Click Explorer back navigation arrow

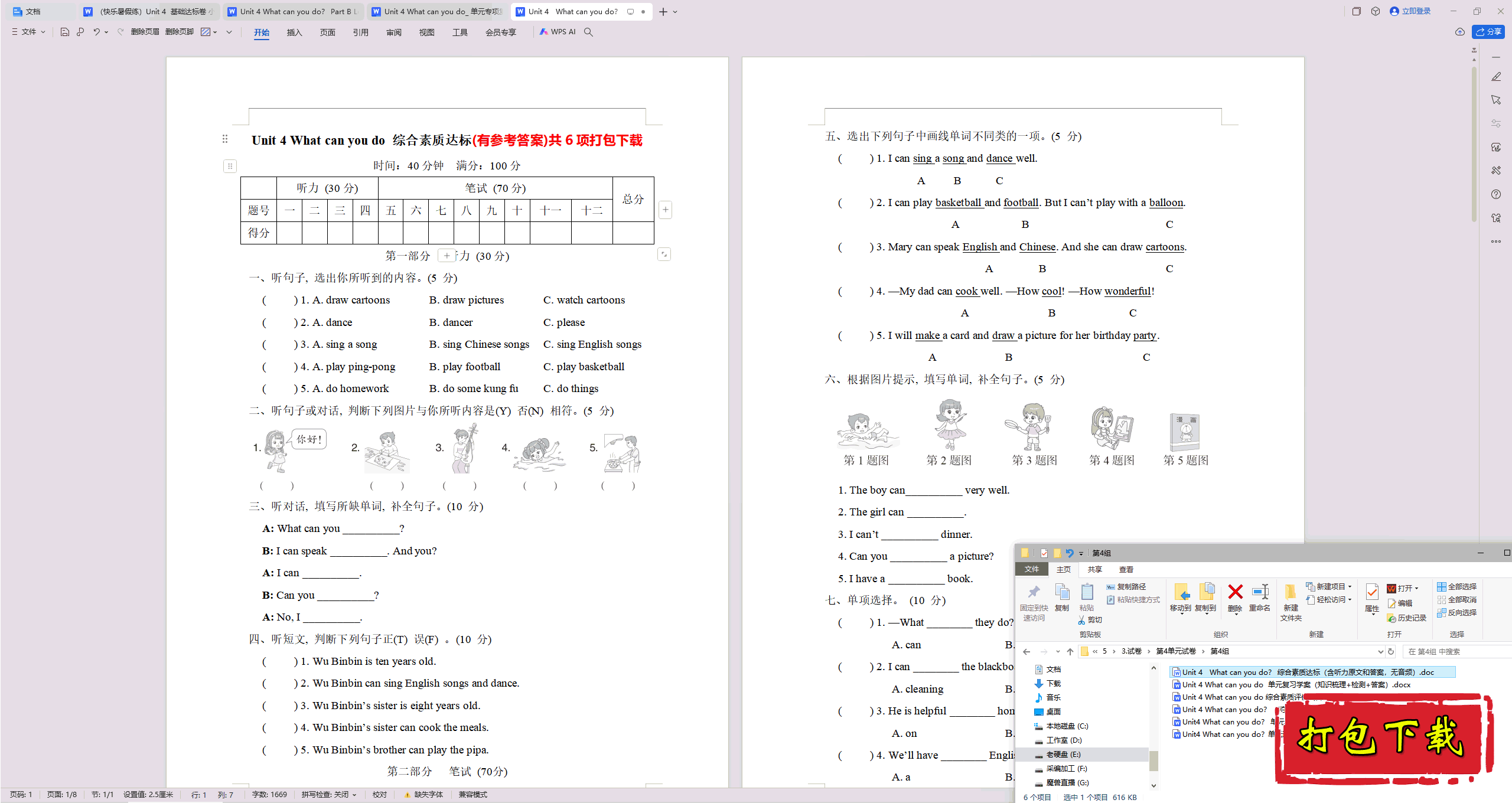click(x=1027, y=651)
